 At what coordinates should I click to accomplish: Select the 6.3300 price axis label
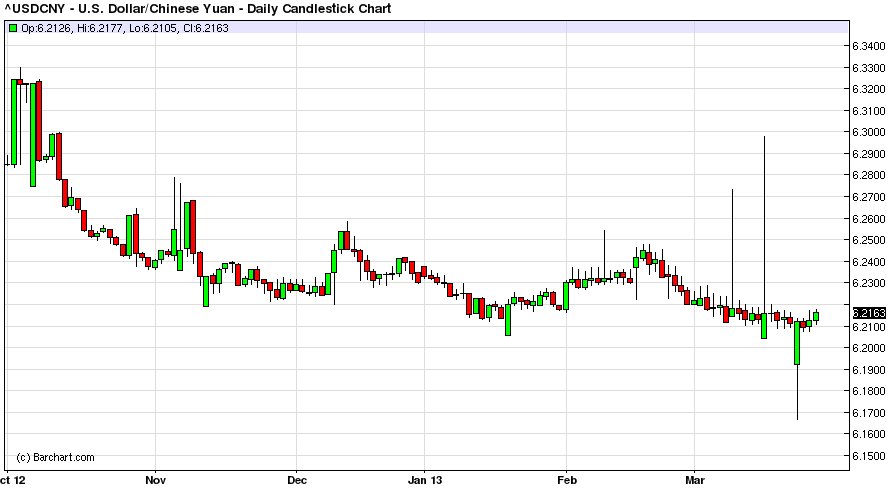click(x=869, y=68)
